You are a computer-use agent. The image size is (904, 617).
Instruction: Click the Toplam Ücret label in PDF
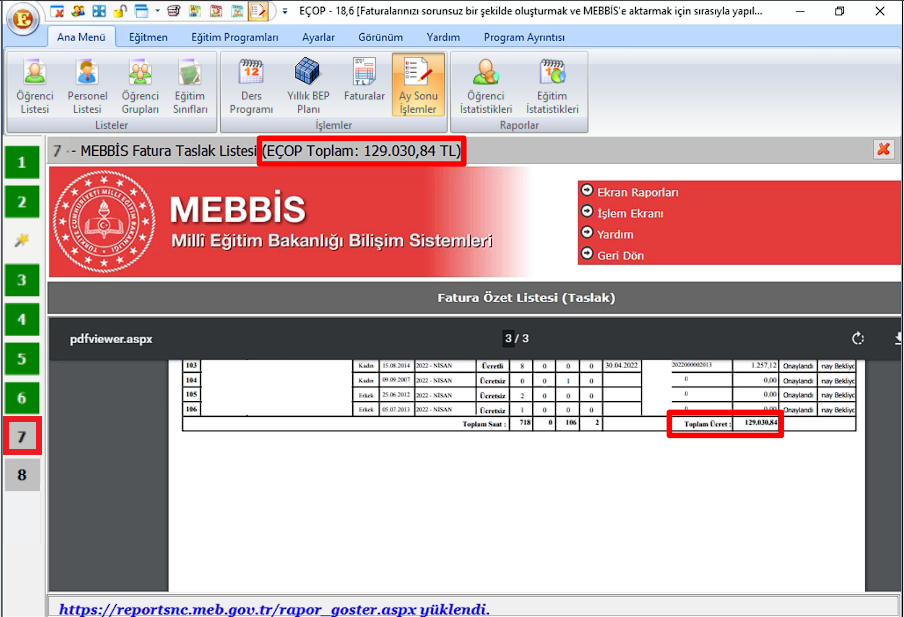[707, 424]
